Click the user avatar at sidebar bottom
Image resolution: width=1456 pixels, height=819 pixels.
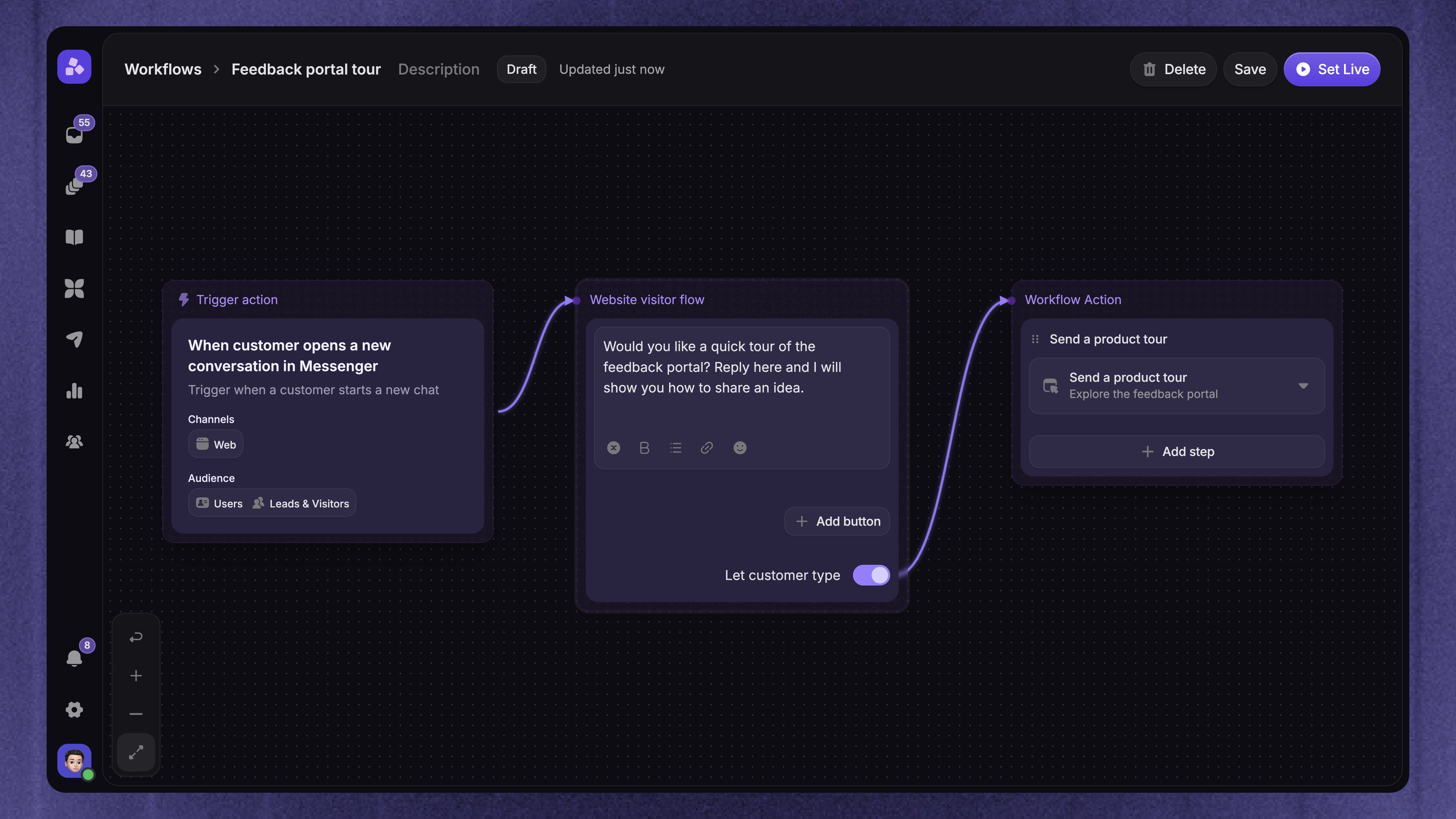click(74, 760)
